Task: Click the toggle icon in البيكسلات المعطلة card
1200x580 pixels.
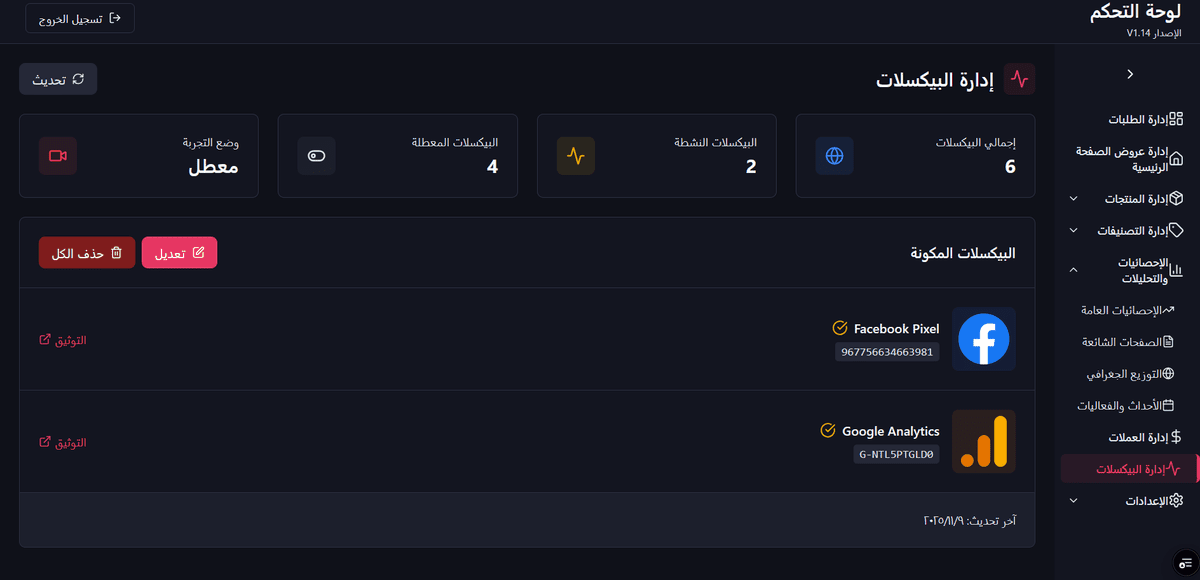Action: coord(317,156)
